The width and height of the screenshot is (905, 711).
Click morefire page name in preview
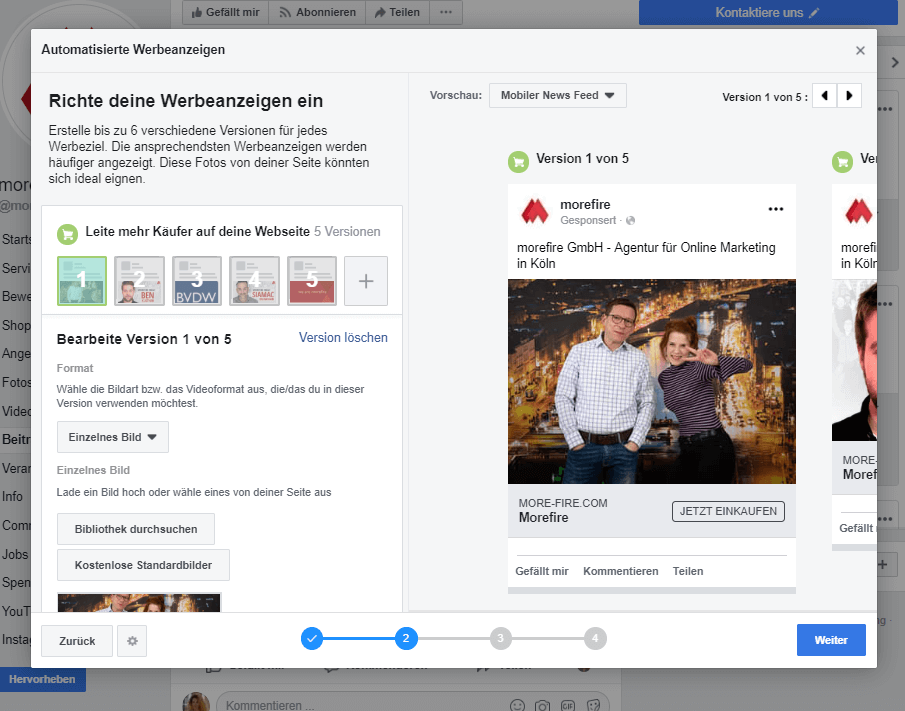[x=585, y=204]
